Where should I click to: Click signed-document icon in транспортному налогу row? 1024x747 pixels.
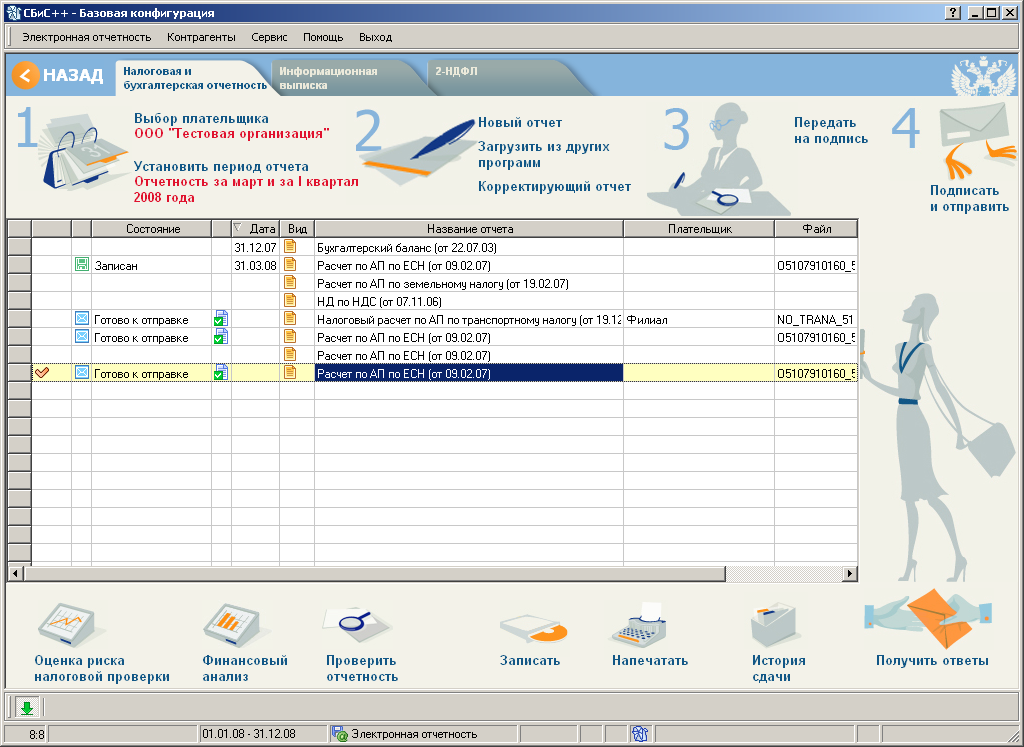click(221, 319)
